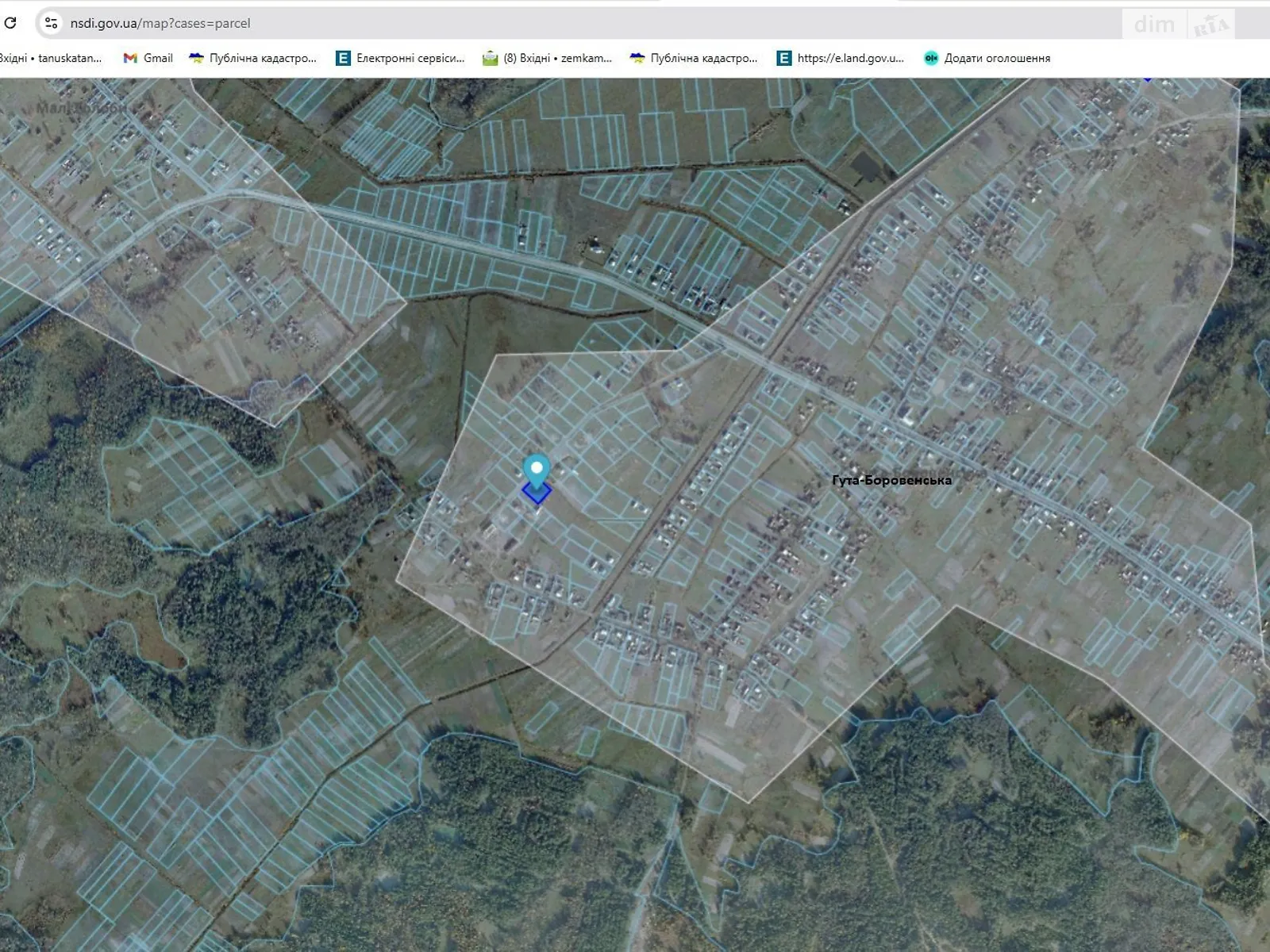
Task: Reload the page with the refresh icon
Action: pyautogui.click(x=10, y=22)
